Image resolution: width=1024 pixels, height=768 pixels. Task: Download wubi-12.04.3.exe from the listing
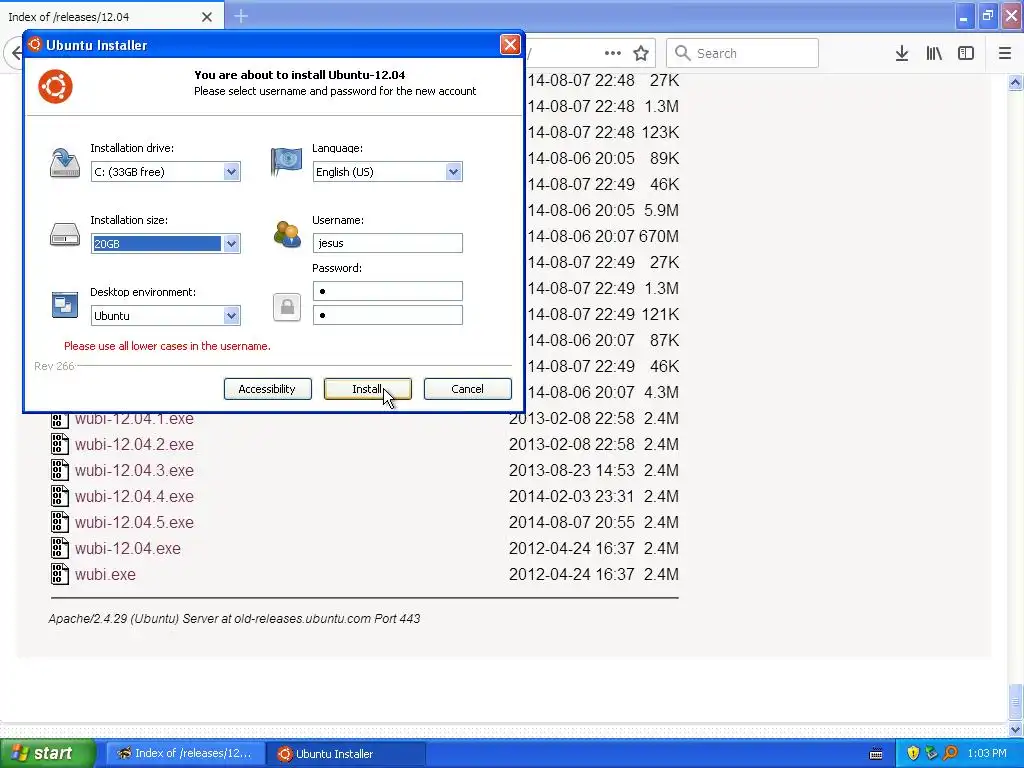click(134, 471)
